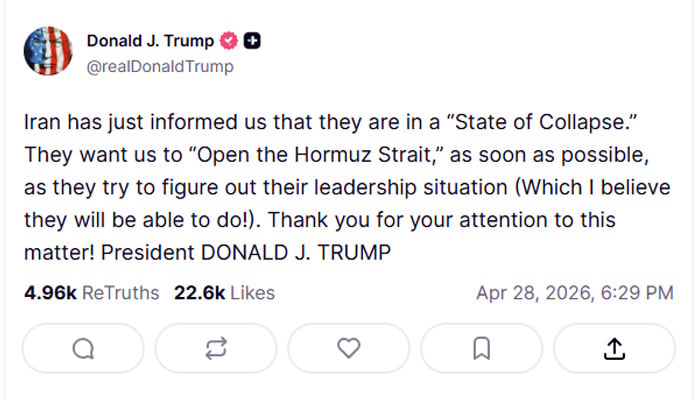Click the reply speech bubble icon
700x400 pixels.
83,348
